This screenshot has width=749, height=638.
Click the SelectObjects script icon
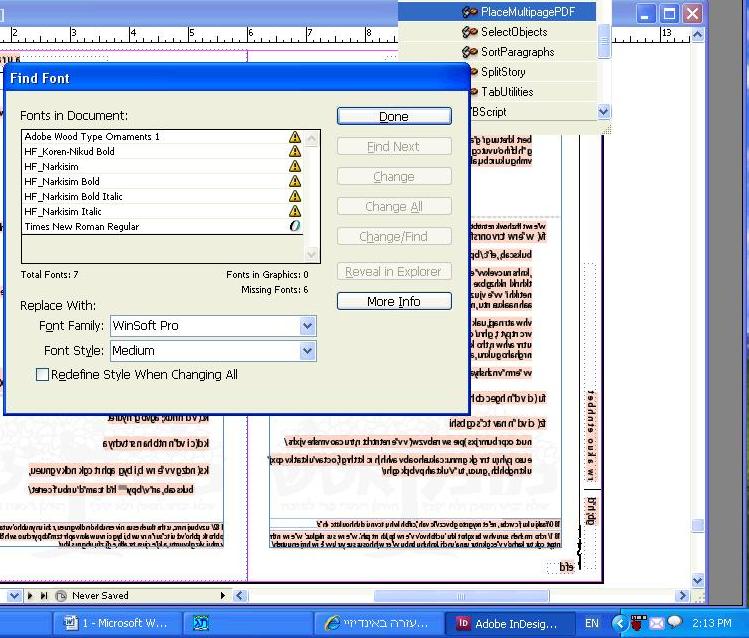(470, 32)
